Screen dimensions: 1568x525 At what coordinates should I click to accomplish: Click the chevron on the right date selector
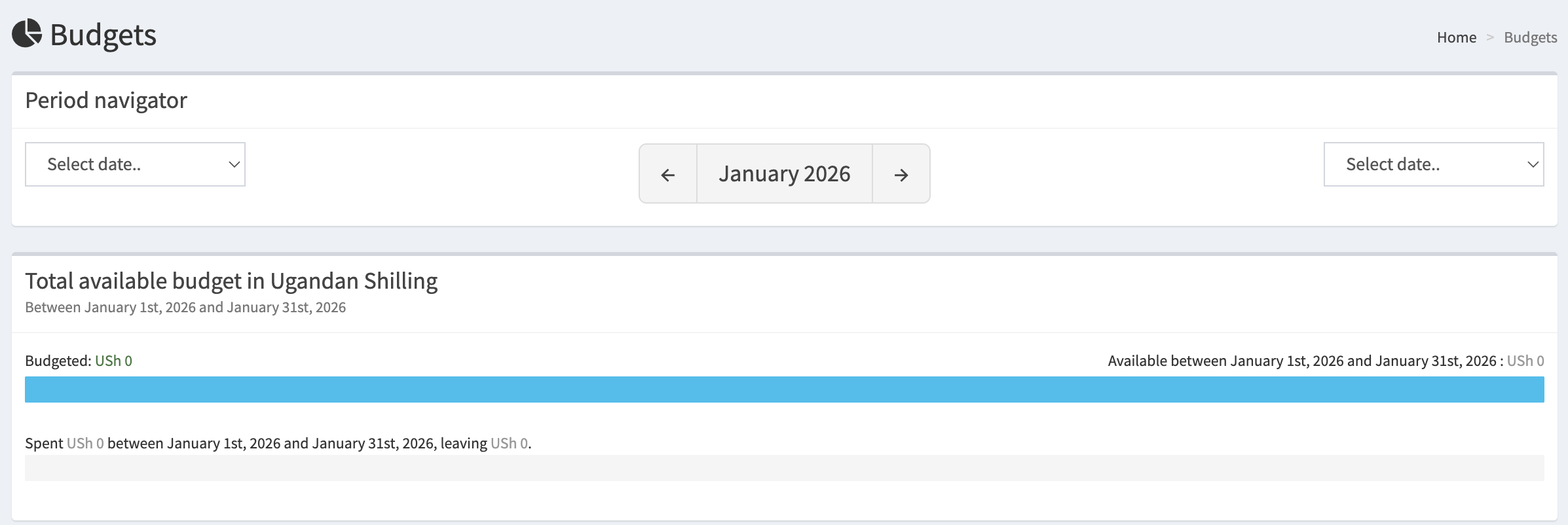coord(1533,164)
